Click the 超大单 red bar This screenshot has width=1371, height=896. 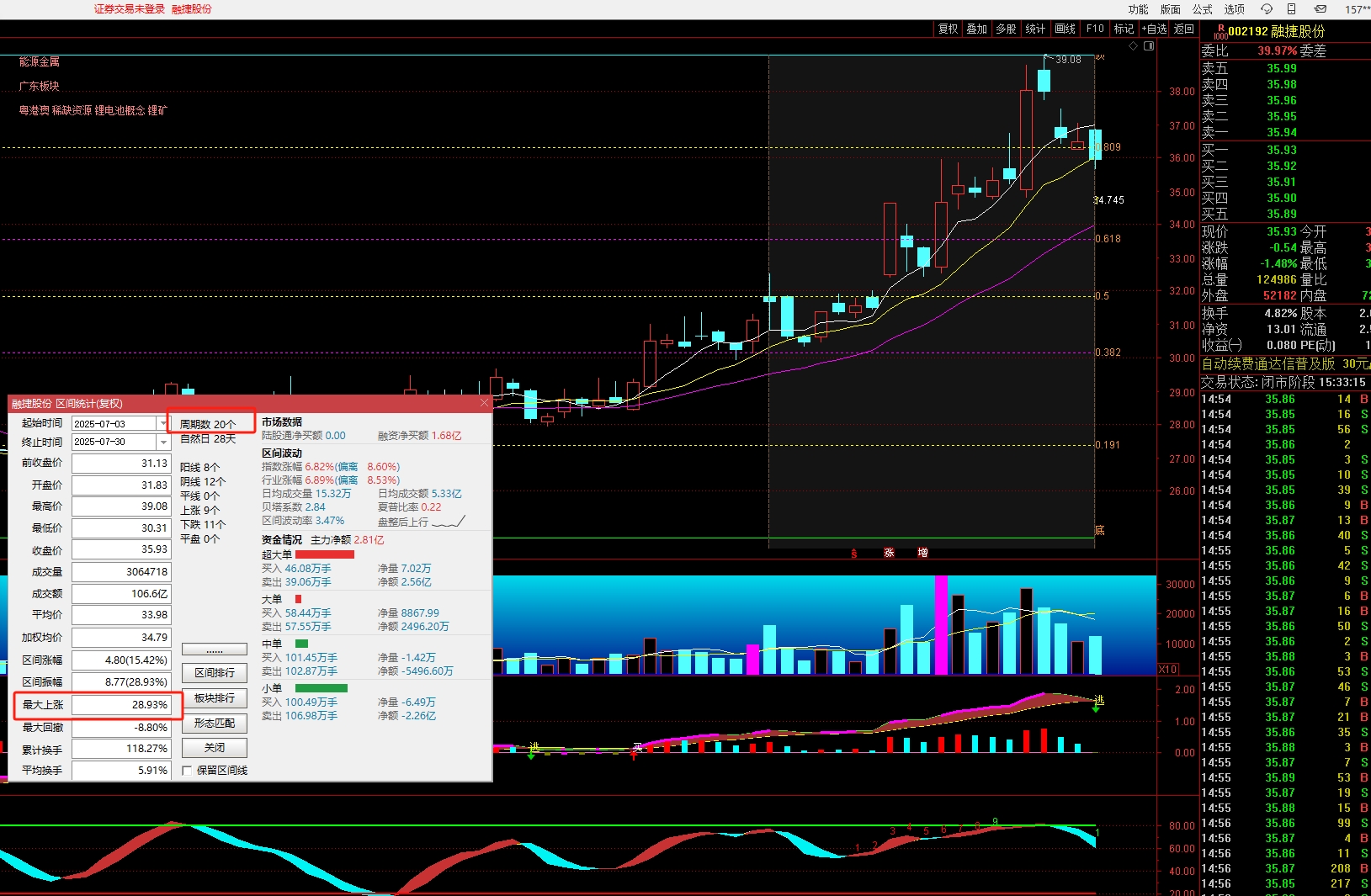click(x=325, y=554)
